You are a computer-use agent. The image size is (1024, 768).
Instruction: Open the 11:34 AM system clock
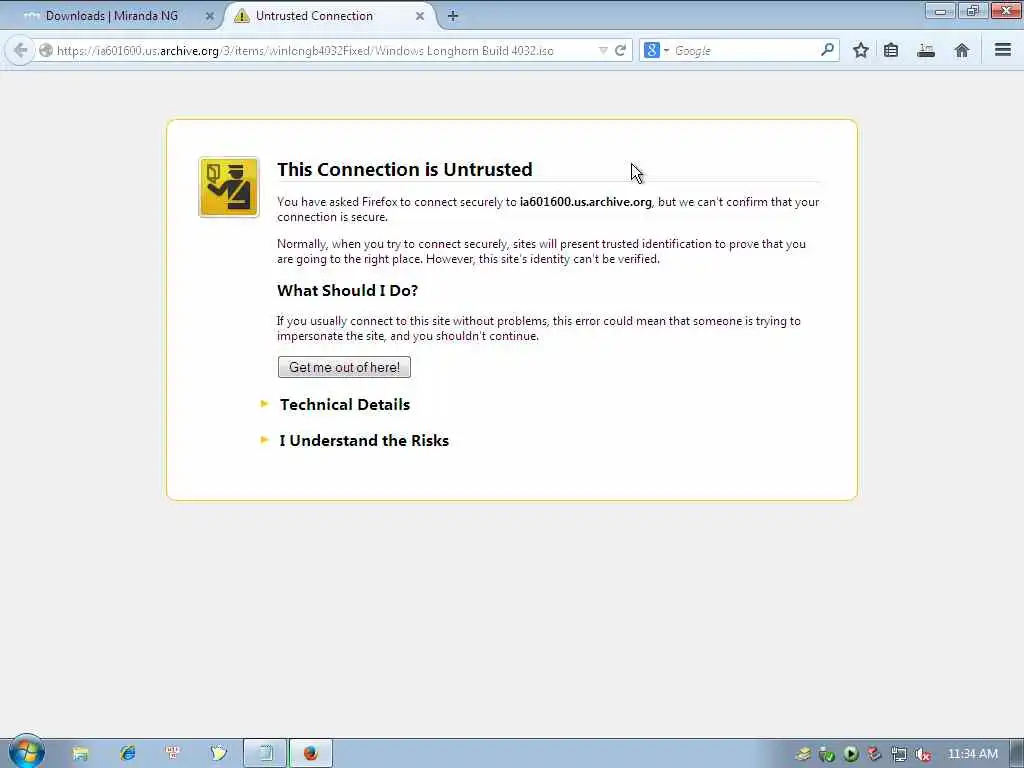972,754
